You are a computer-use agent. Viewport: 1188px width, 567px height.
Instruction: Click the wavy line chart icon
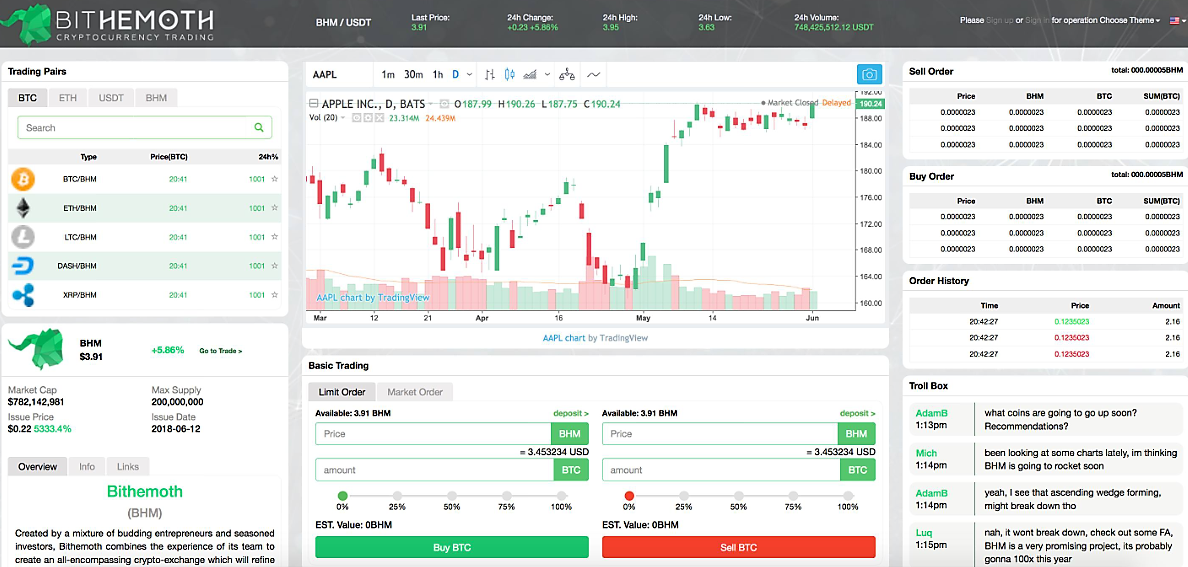[x=593, y=74]
